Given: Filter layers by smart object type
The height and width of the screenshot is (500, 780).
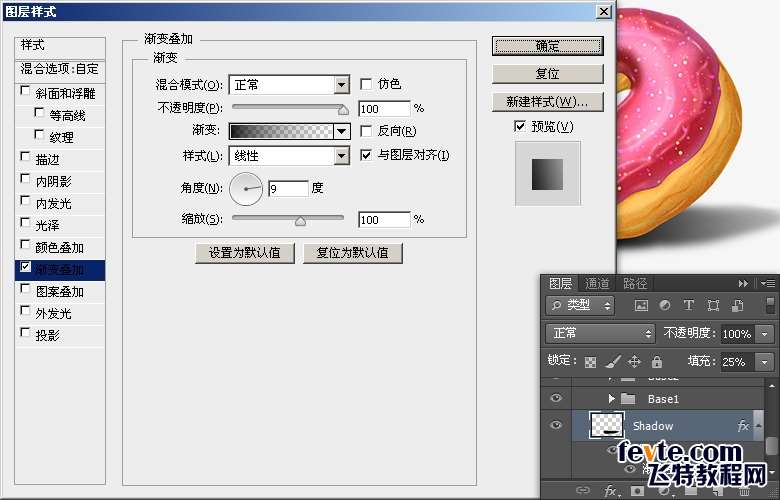Looking at the screenshot, I should [x=737, y=305].
